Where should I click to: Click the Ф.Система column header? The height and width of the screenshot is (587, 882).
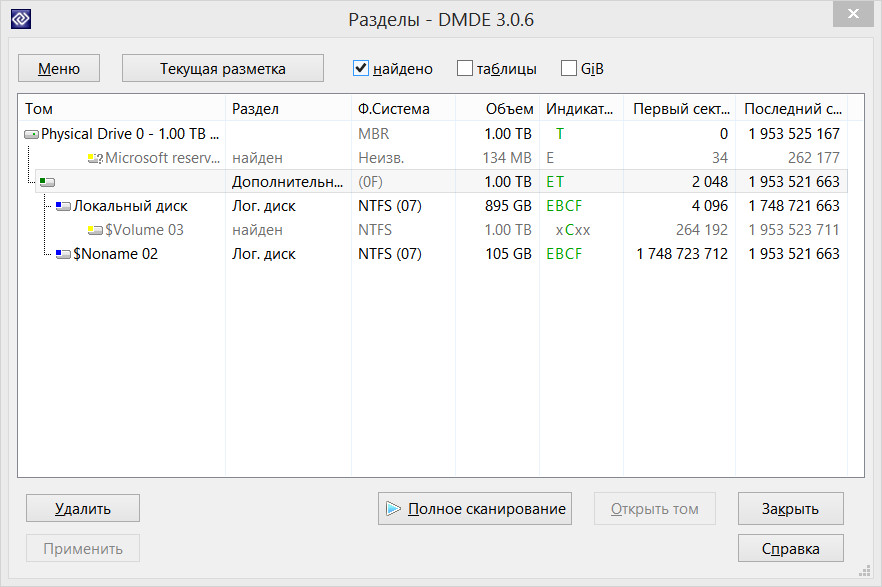click(393, 109)
